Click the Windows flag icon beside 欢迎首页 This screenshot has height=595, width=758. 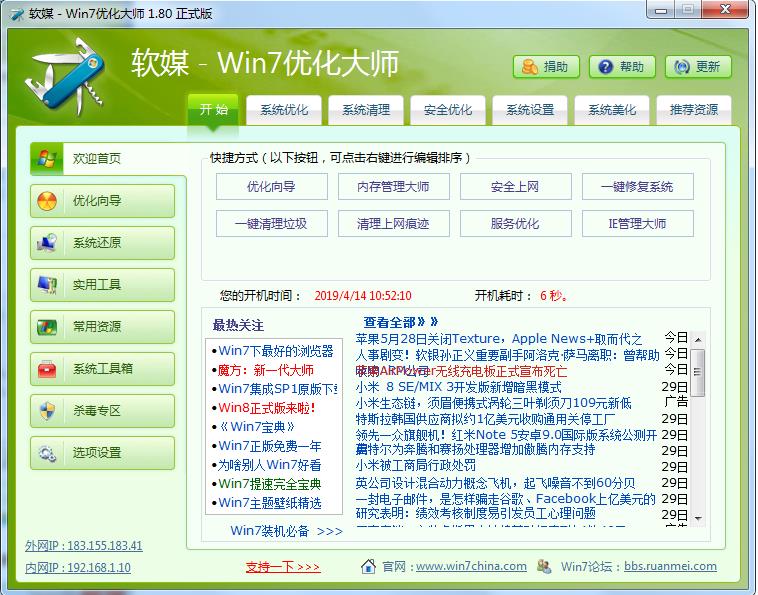pyautogui.click(x=46, y=159)
